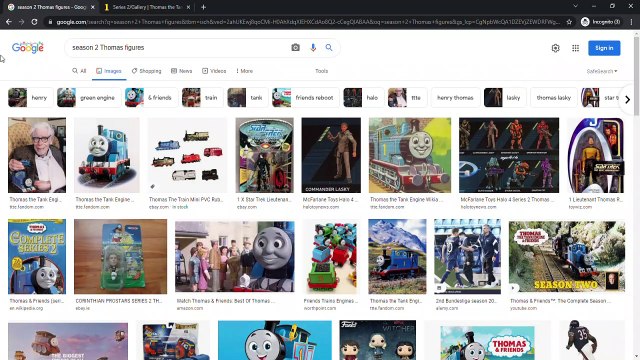The image size is (640, 360).
Task: Open Thomas in mountain scenery image
Action: point(397,256)
